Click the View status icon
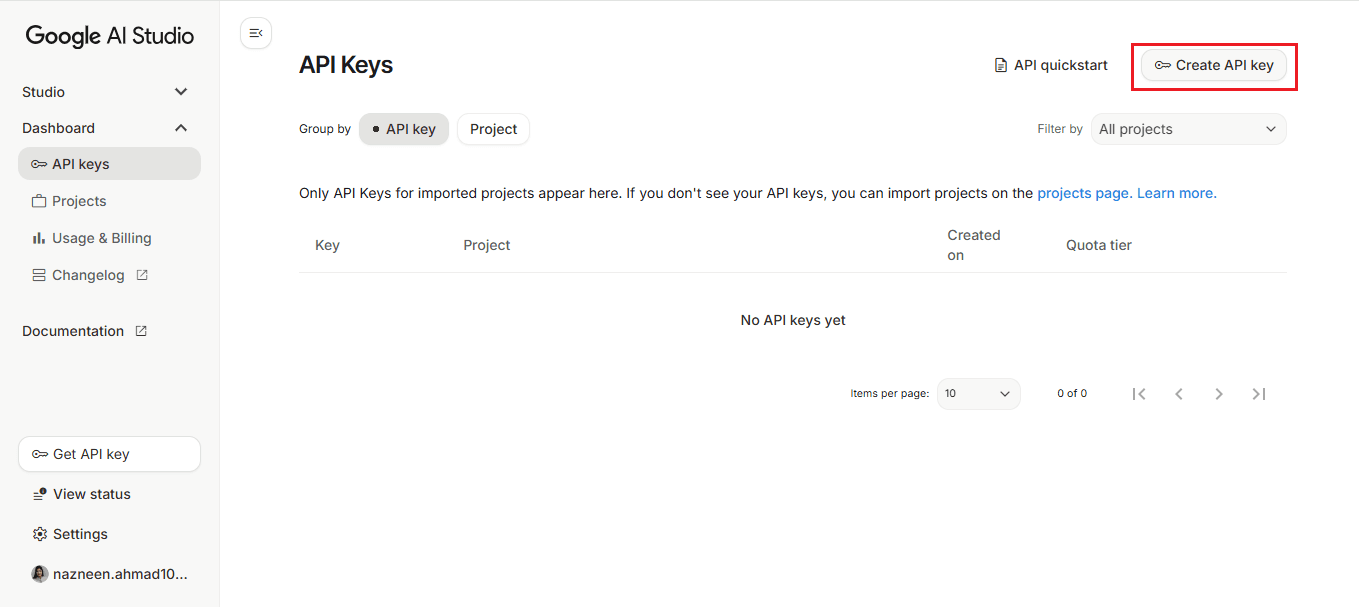The width and height of the screenshot is (1359, 607). click(x=40, y=494)
